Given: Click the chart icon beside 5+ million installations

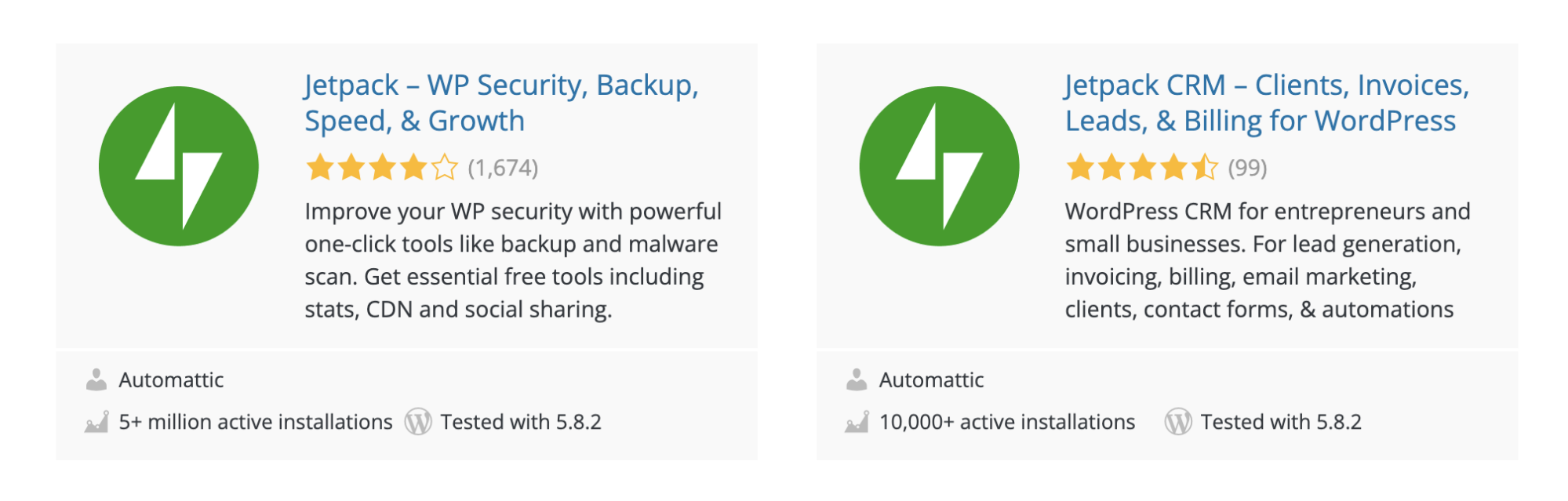Looking at the screenshot, I should [x=96, y=423].
